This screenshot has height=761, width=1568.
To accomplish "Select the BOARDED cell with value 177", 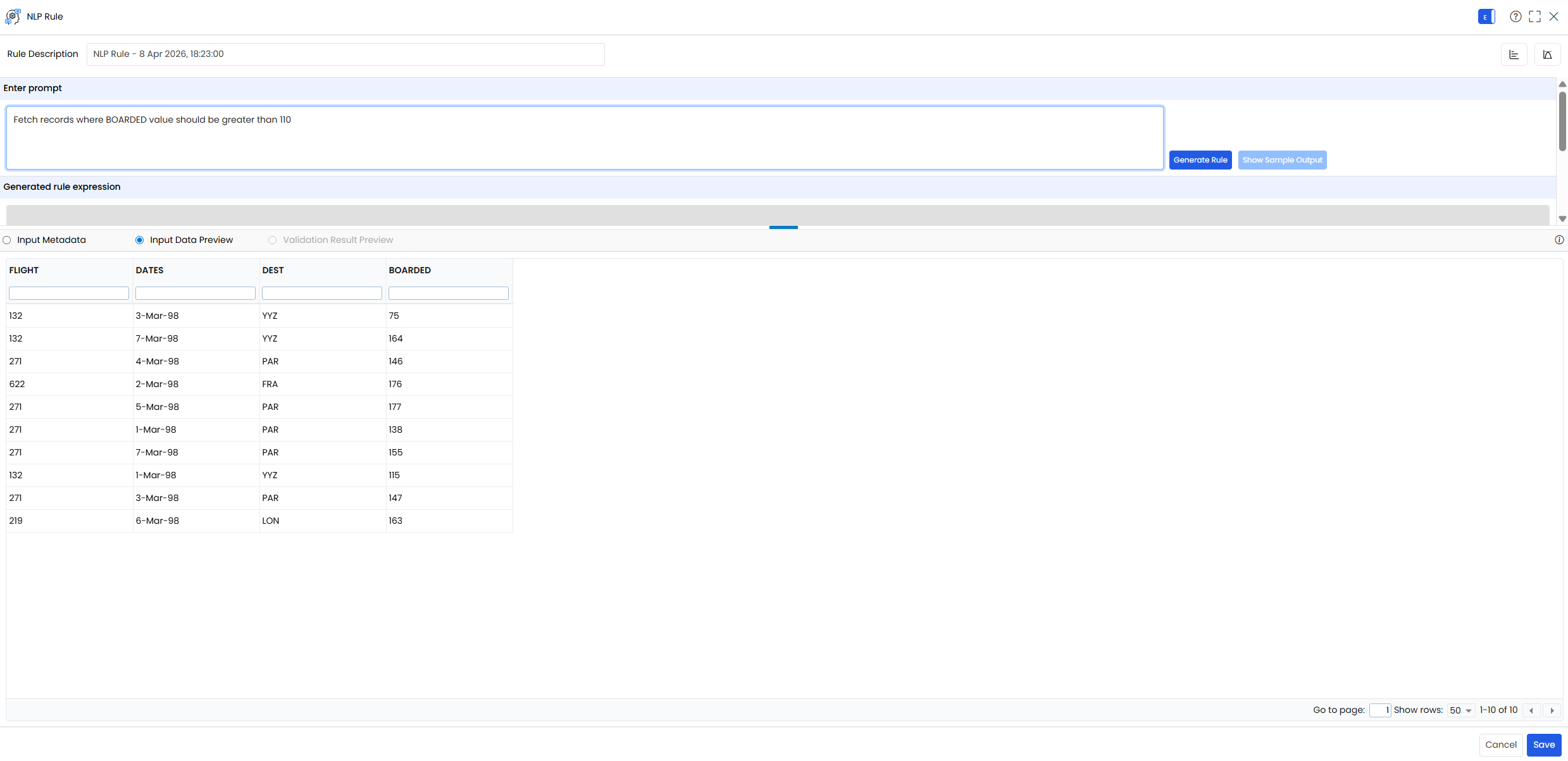I will 449,407.
